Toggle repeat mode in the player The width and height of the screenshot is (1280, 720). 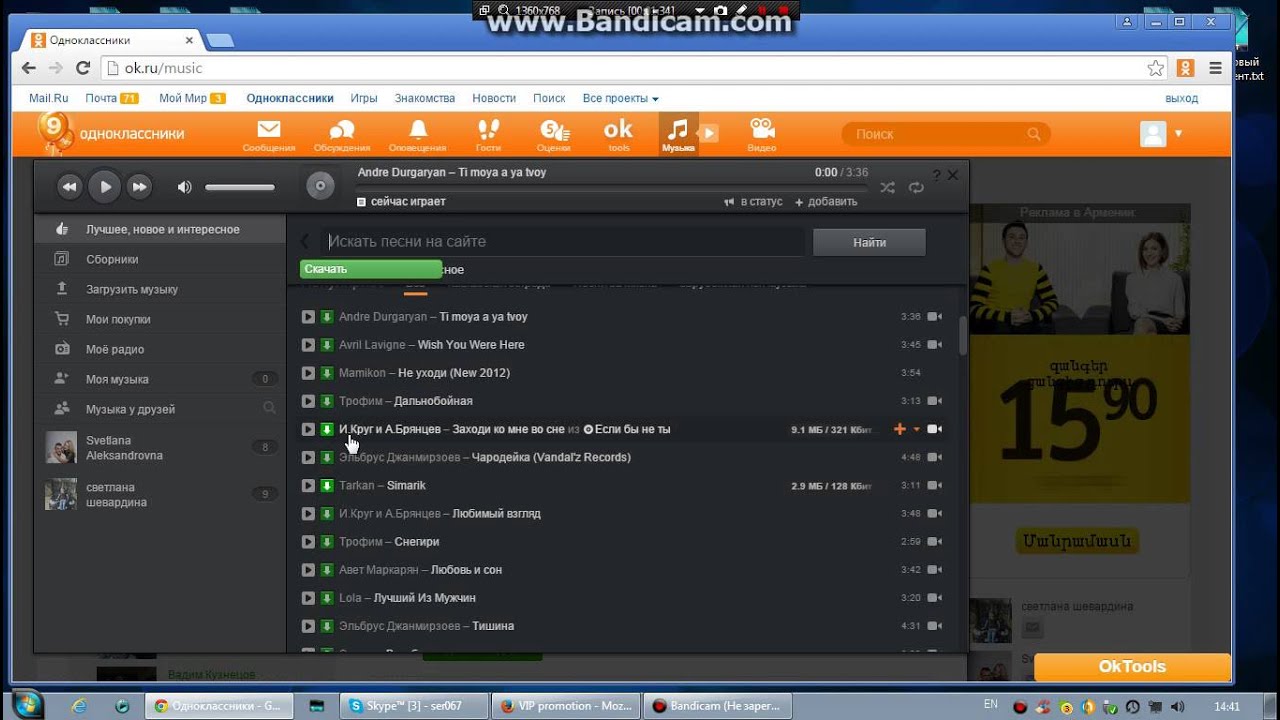pos(915,187)
